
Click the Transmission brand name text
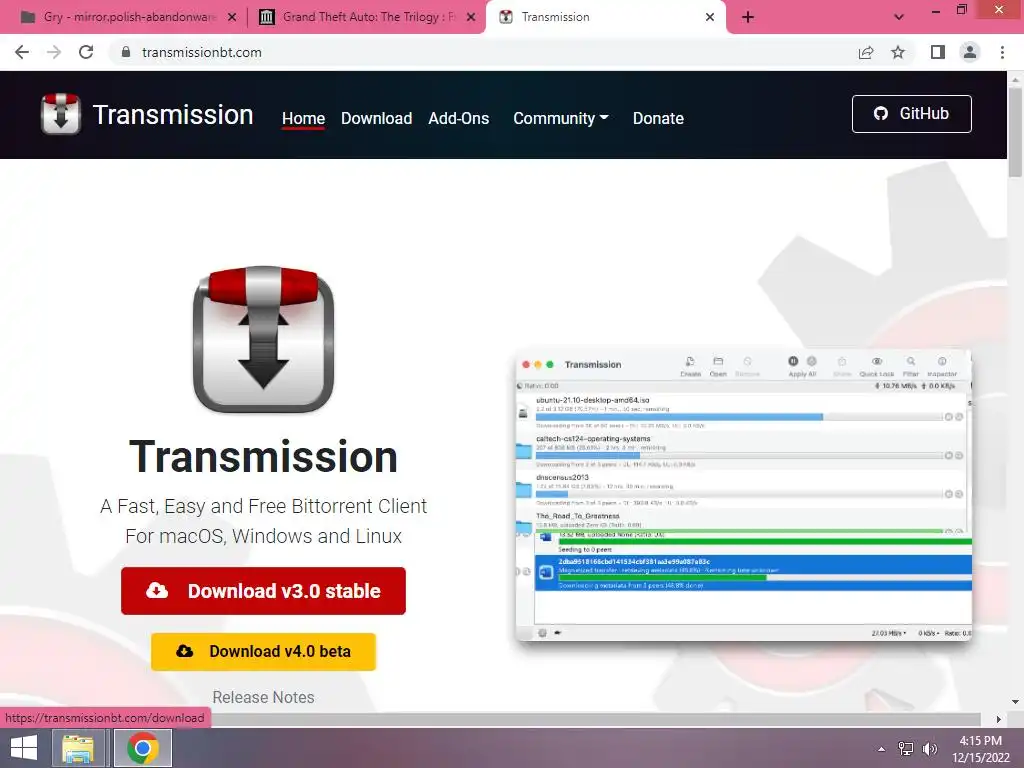[173, 115]
